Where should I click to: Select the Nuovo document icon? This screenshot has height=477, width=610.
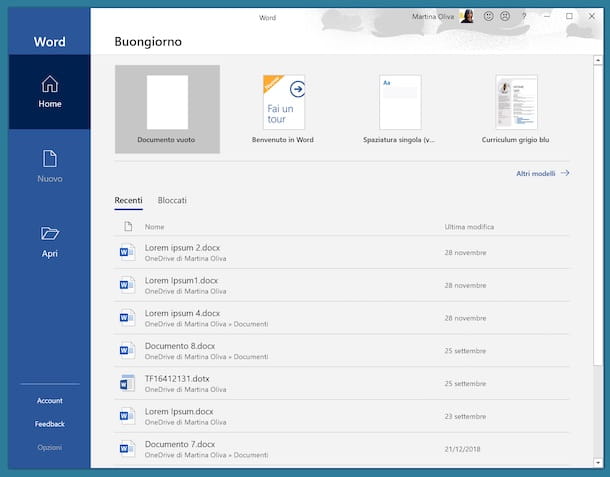point(49,159)
